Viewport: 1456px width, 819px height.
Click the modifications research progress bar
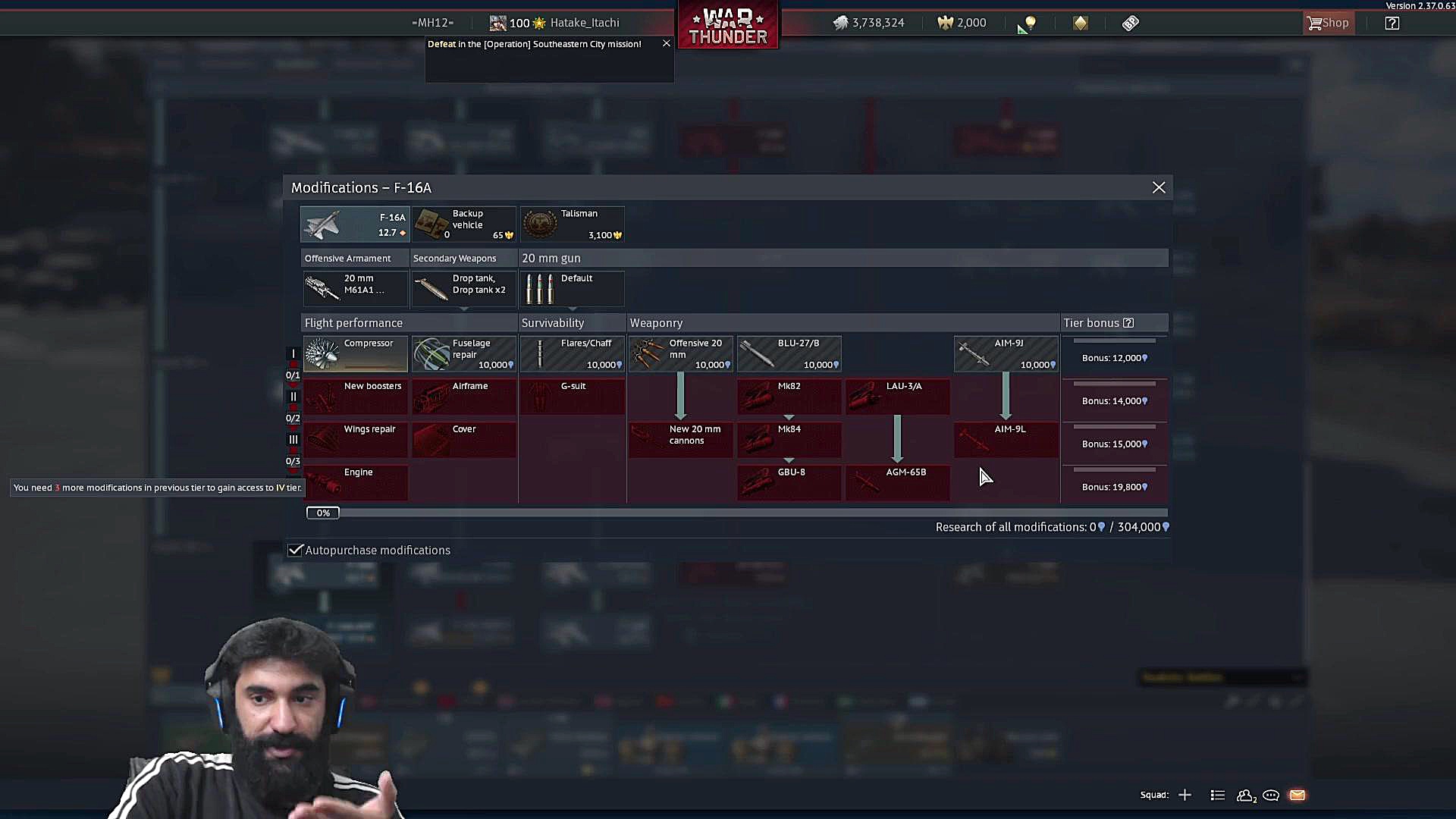pyautogui.click(x=736, y=513)
